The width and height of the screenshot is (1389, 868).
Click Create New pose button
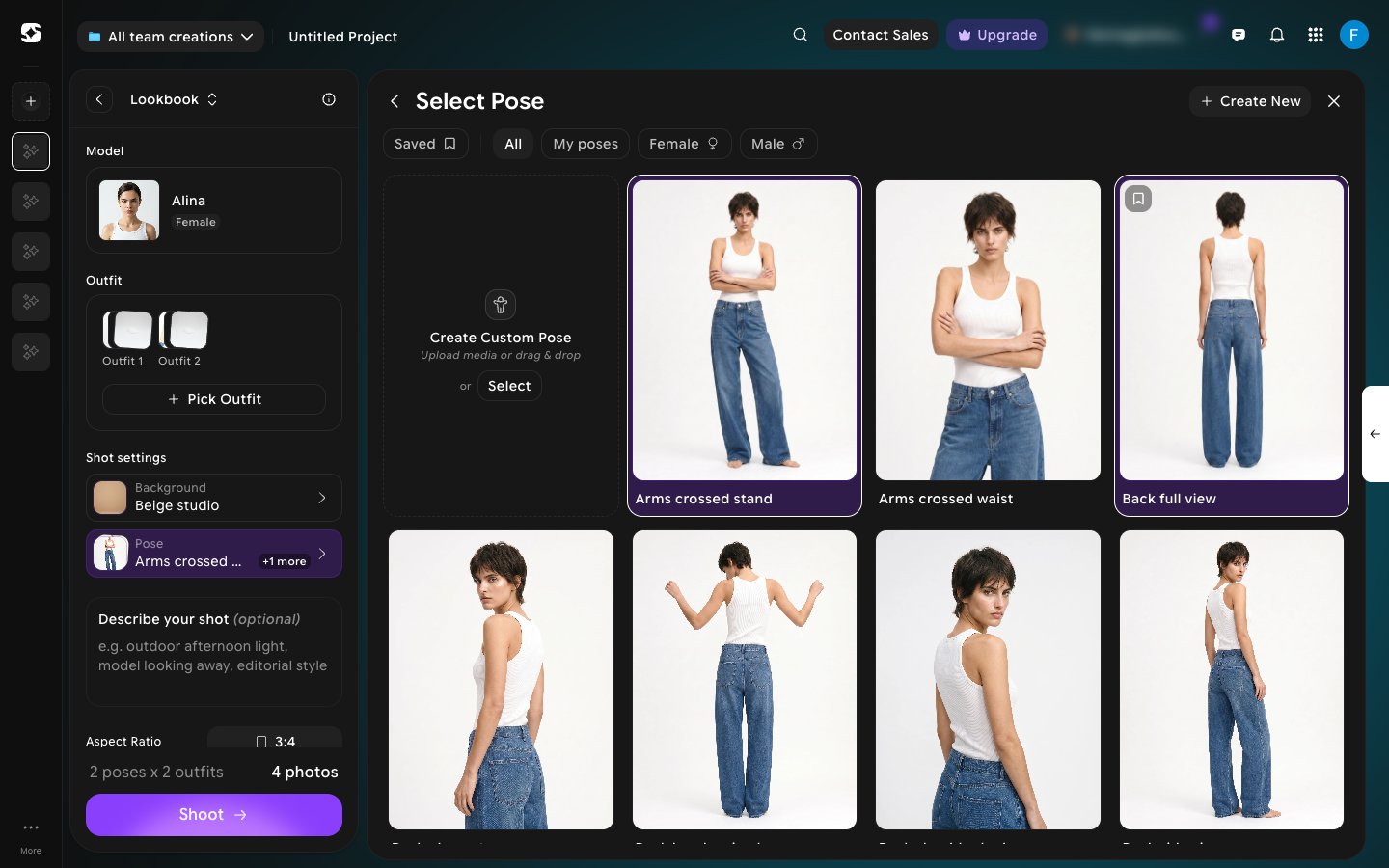pos(1250,101)
